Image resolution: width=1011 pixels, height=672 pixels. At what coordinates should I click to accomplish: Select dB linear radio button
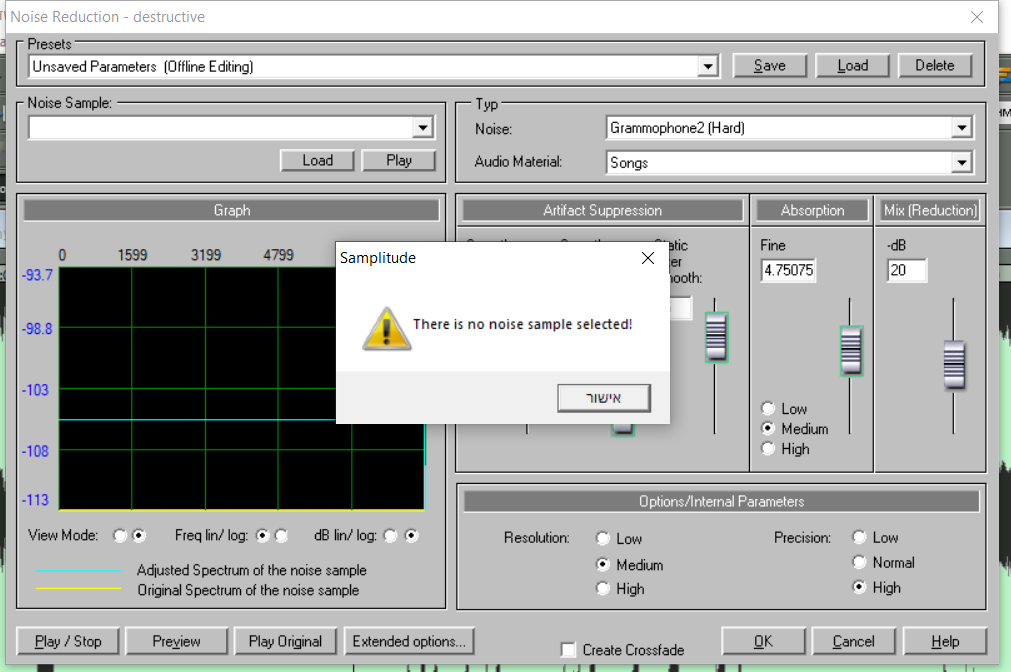[390, 536]
